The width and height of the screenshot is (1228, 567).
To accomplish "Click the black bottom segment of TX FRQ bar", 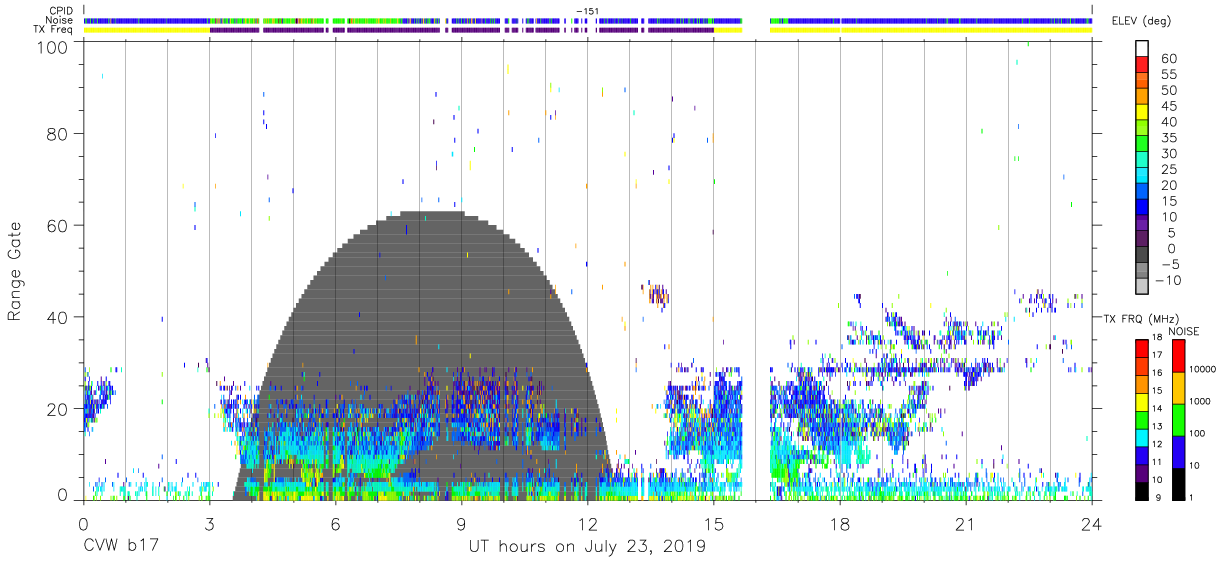I will point(1142,489).
